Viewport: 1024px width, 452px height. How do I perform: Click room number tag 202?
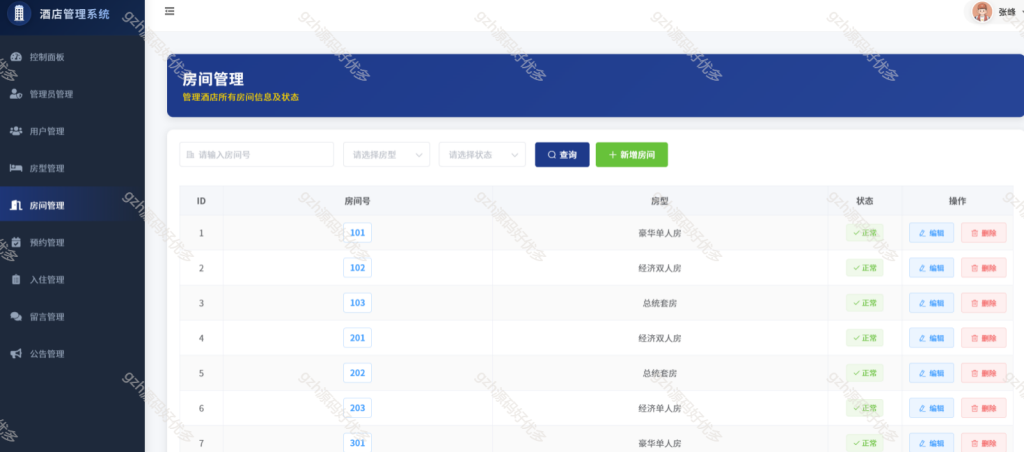click(x=357, y=373)
